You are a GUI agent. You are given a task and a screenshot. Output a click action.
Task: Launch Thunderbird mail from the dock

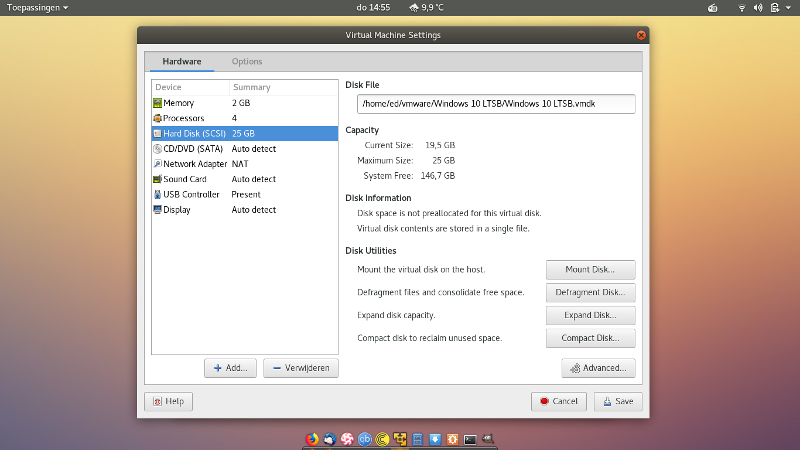click(x=330, y=439)
